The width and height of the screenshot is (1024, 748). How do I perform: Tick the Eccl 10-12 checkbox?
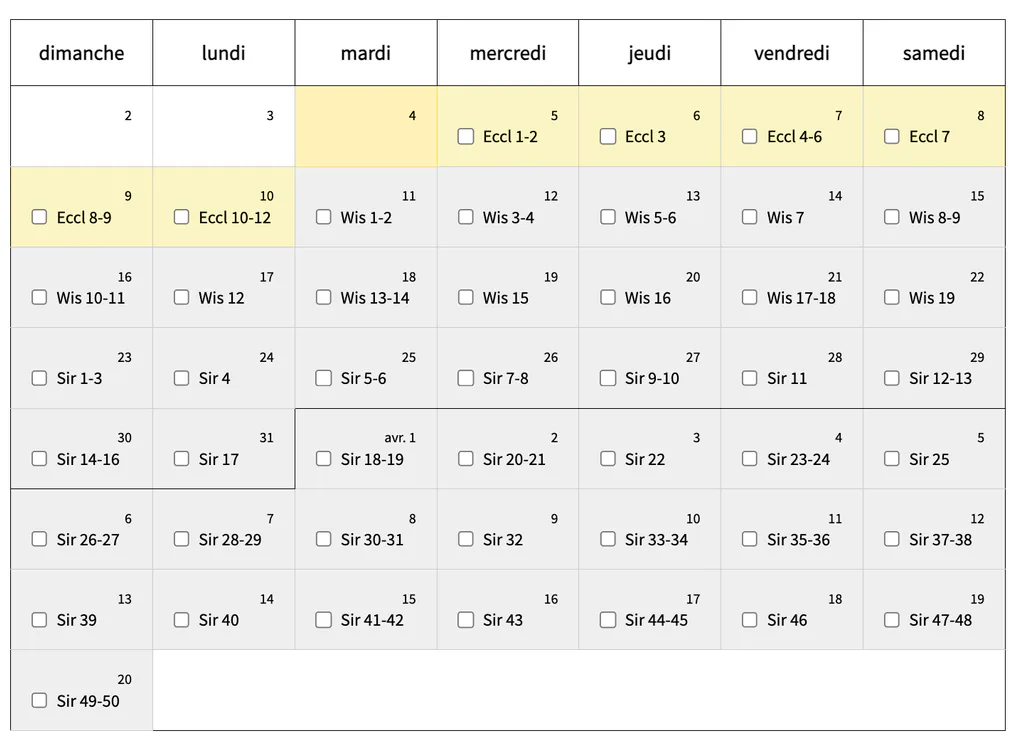[182, 217]
